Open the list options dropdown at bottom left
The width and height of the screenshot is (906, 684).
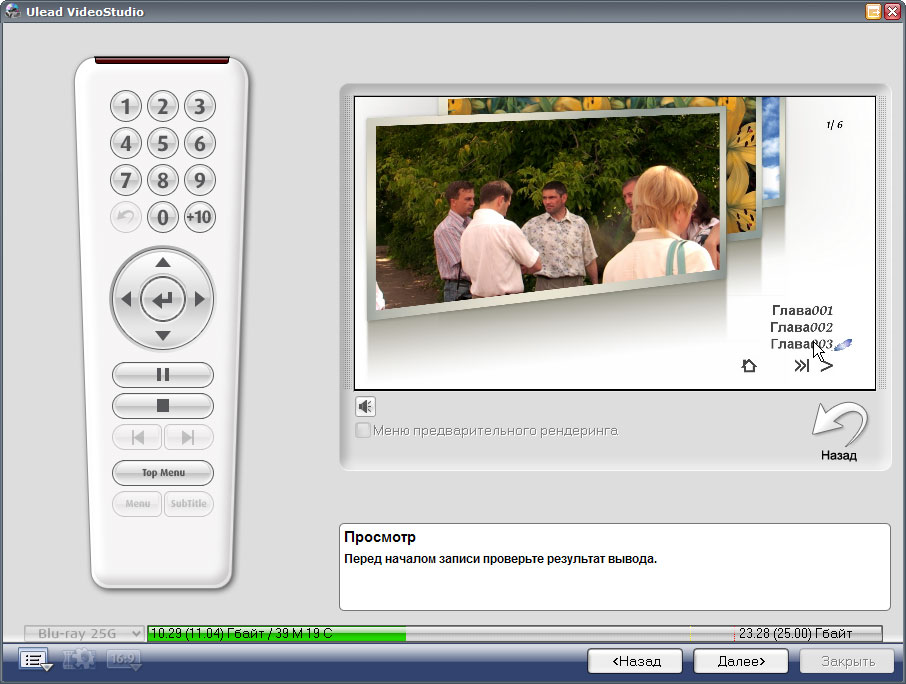[x=35, y=661]
